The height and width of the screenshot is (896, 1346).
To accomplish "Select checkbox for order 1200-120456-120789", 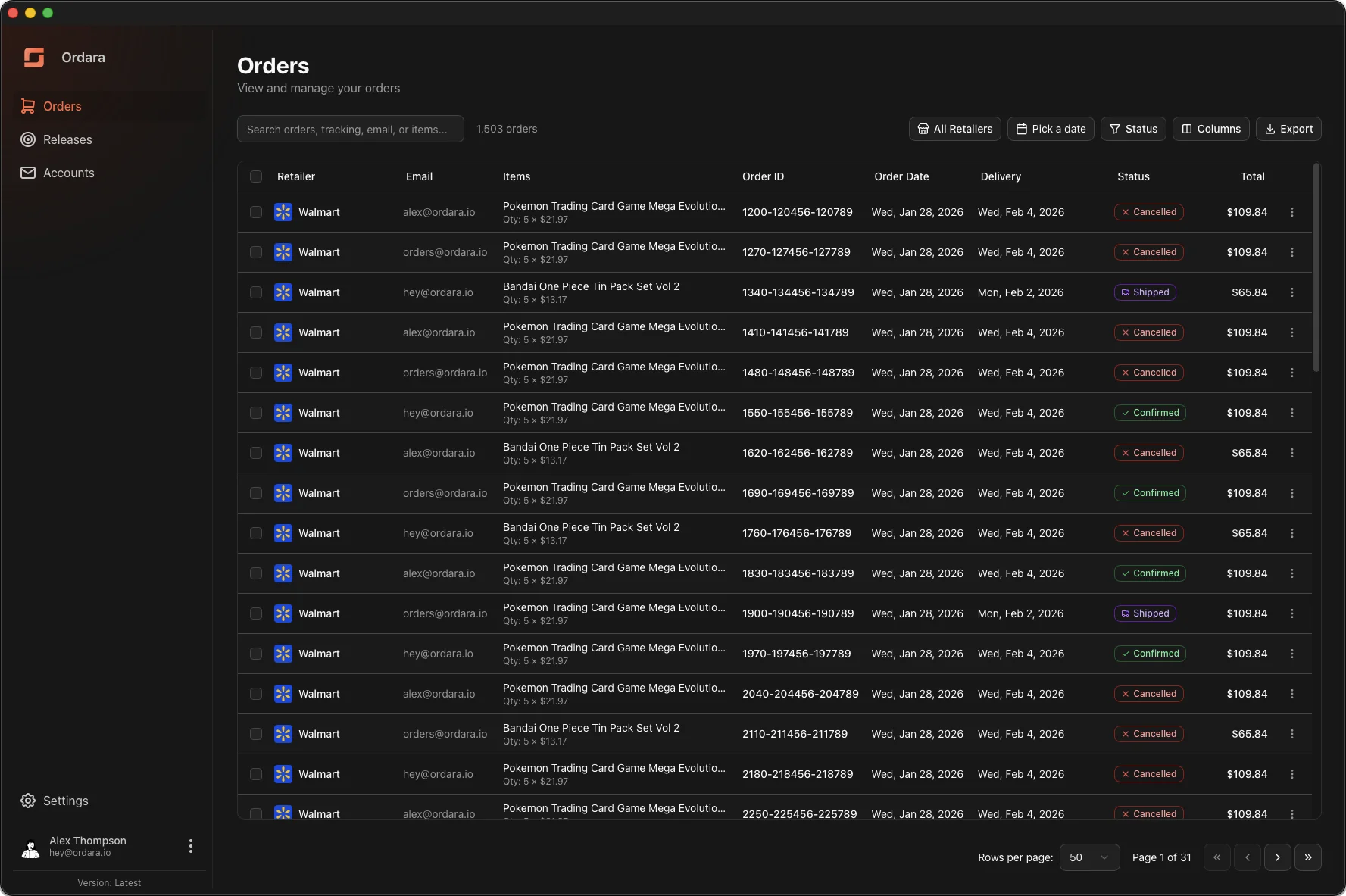I will click(x=256, y=212).
